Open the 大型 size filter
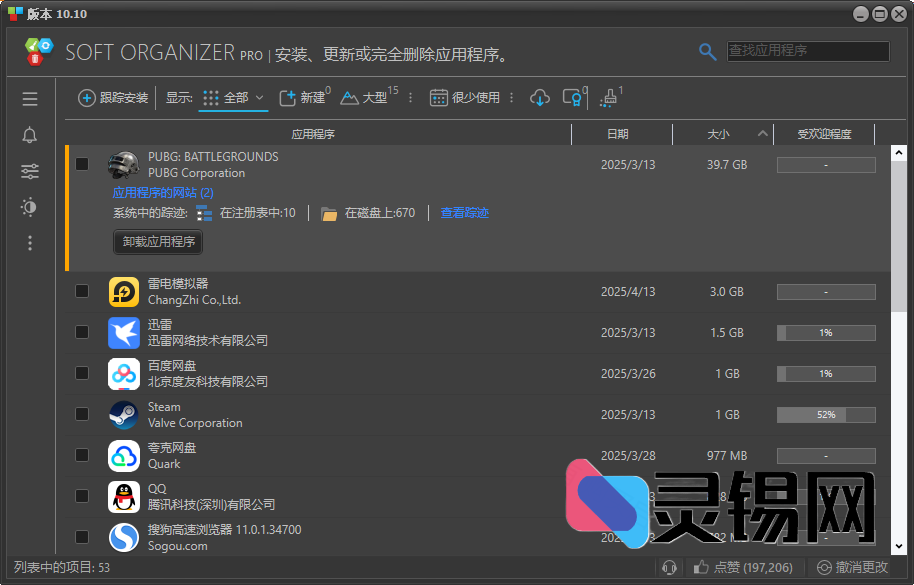 pos(364,99)
